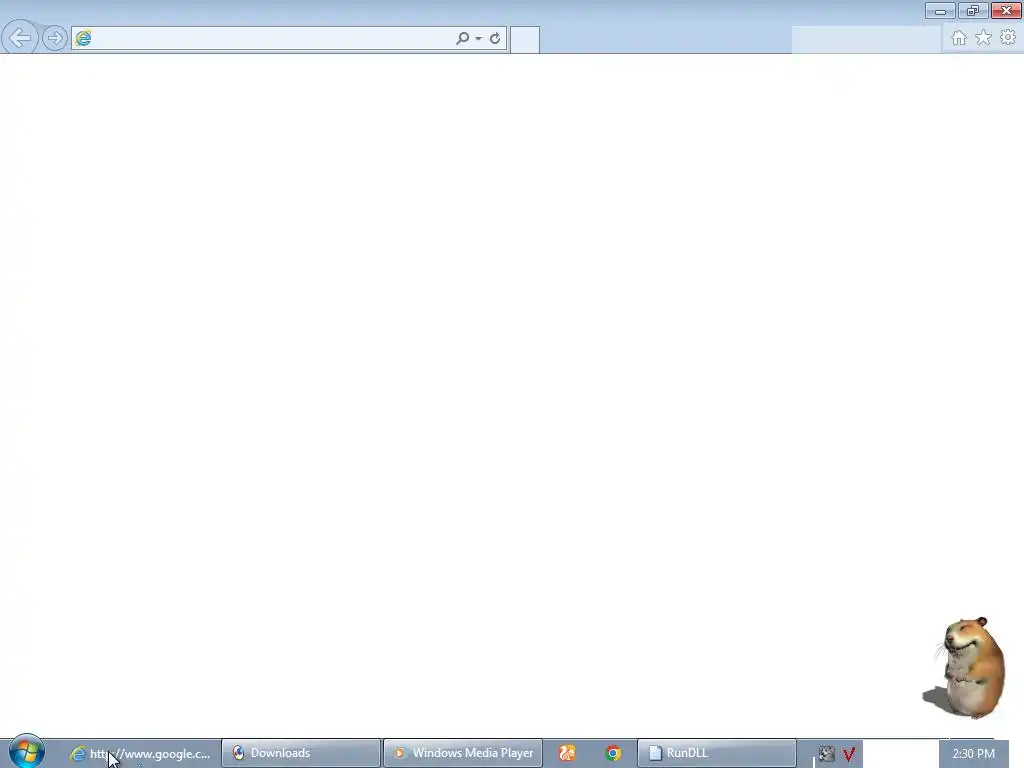
Task: Open the address bar autocomplete dropdown arrow
Action: [479, 39]
